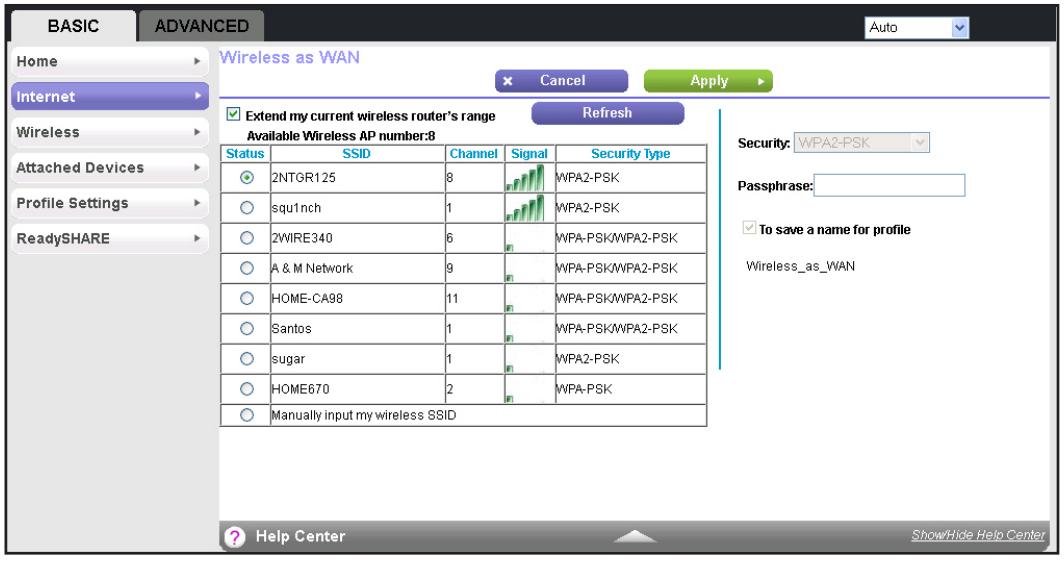Click signal indicator for Santos

click(510, 338)
